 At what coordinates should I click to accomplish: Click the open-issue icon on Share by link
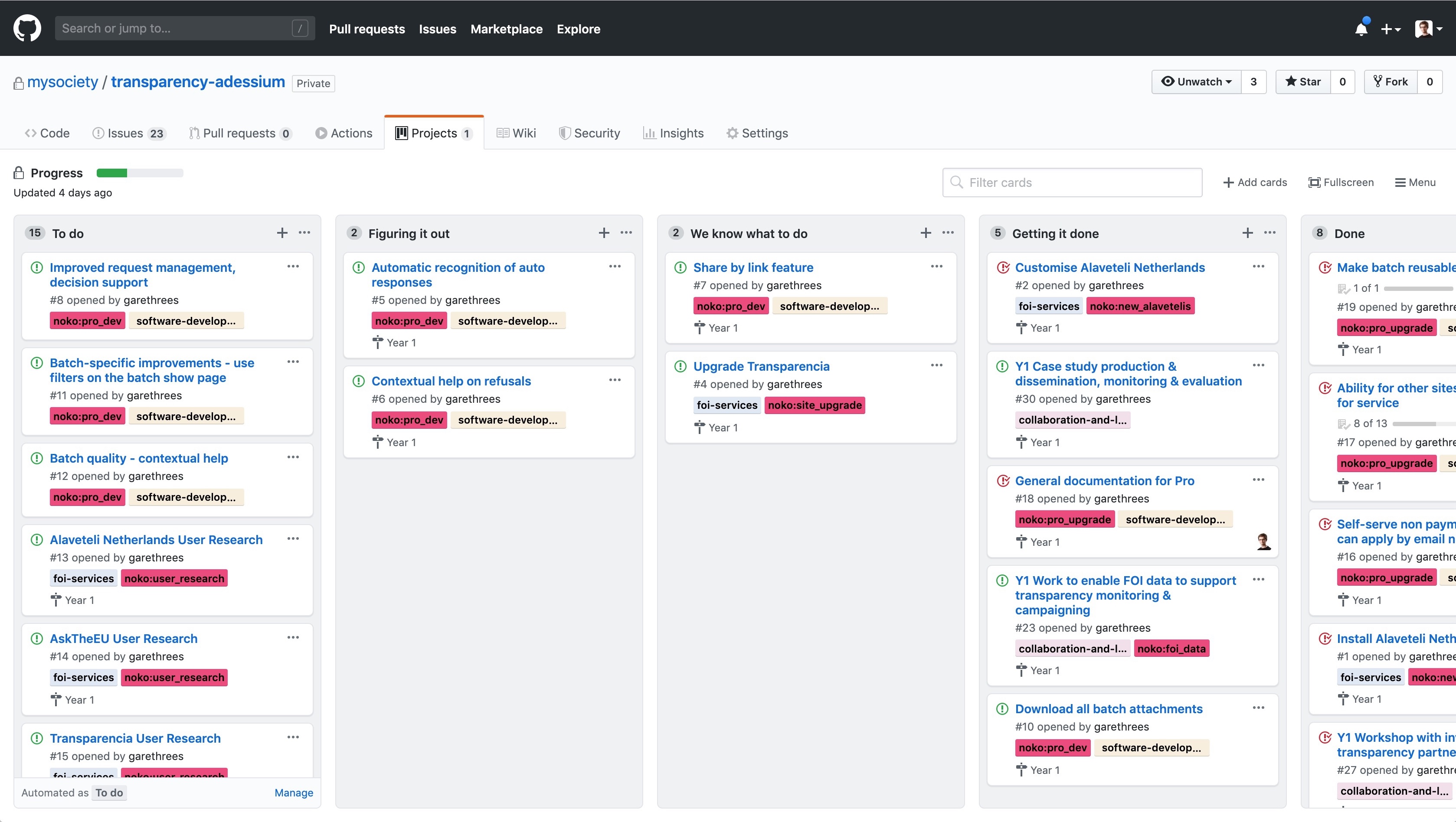coord(681,267)
